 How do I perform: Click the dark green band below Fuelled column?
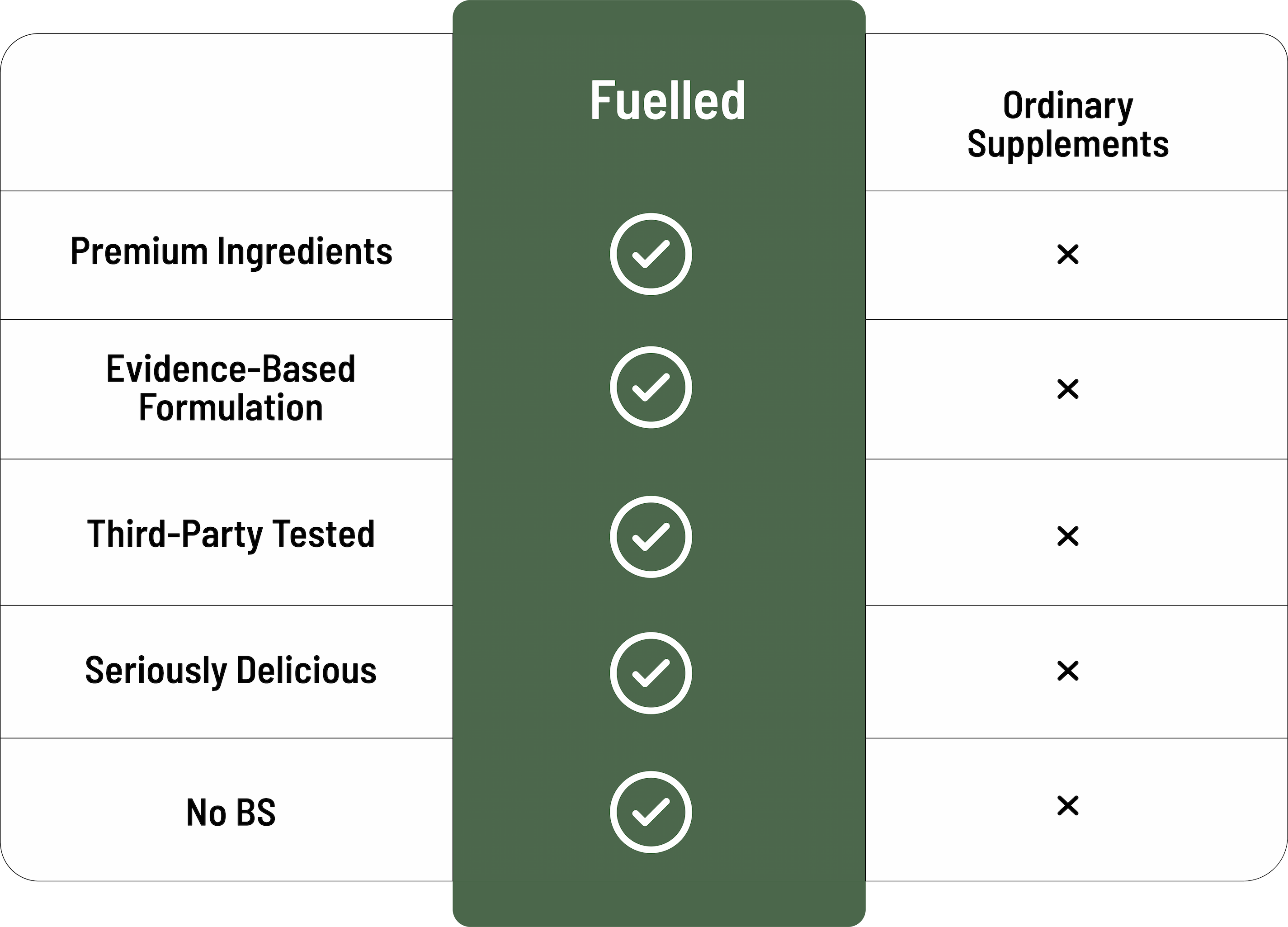pyautogui.click(x=659, y=903)
